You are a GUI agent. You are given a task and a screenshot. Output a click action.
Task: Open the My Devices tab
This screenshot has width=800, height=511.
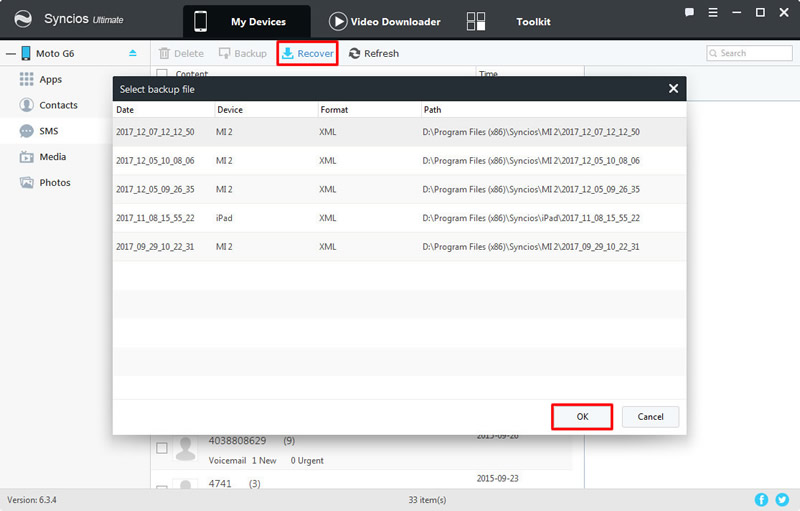246,21
